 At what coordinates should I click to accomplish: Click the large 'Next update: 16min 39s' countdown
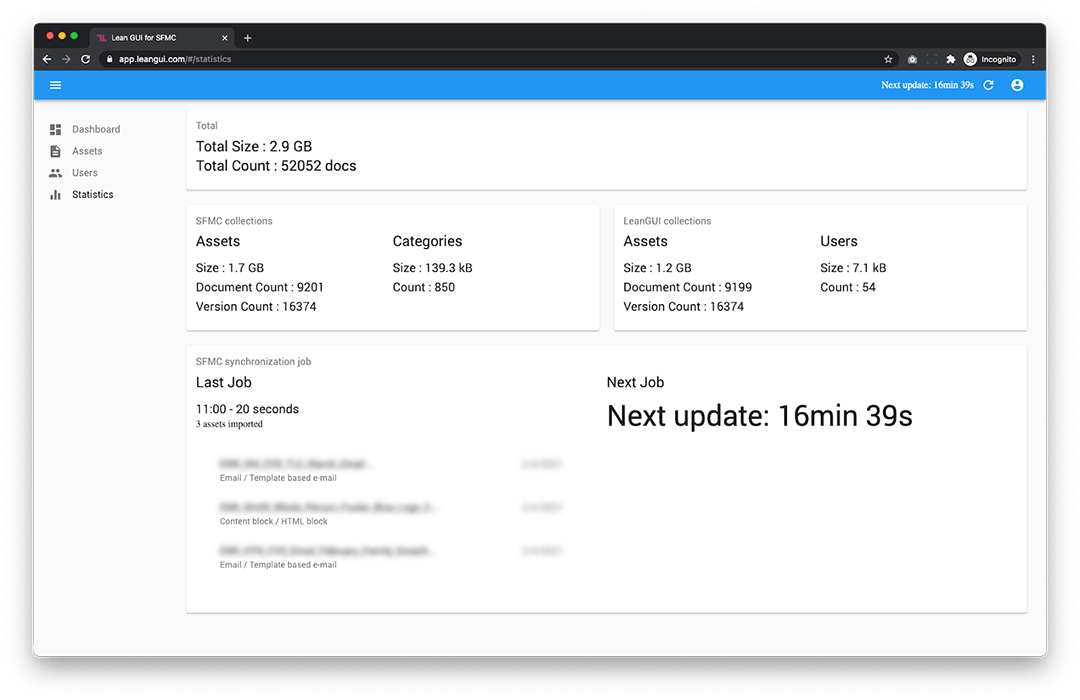(x=759, y=416)
